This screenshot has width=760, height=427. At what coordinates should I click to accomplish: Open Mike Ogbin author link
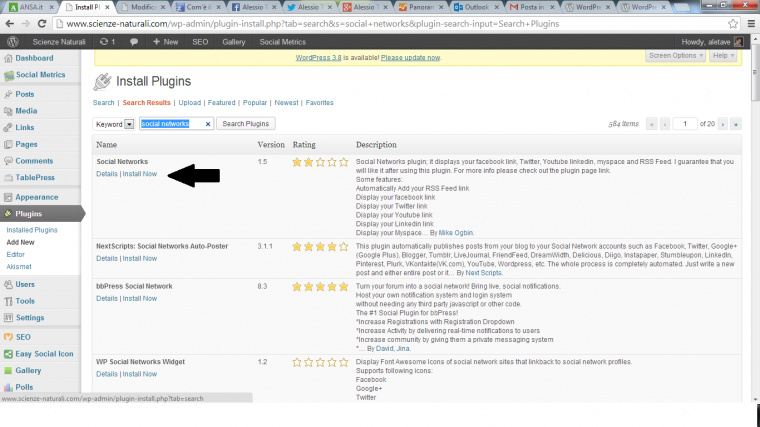[456, 233]
